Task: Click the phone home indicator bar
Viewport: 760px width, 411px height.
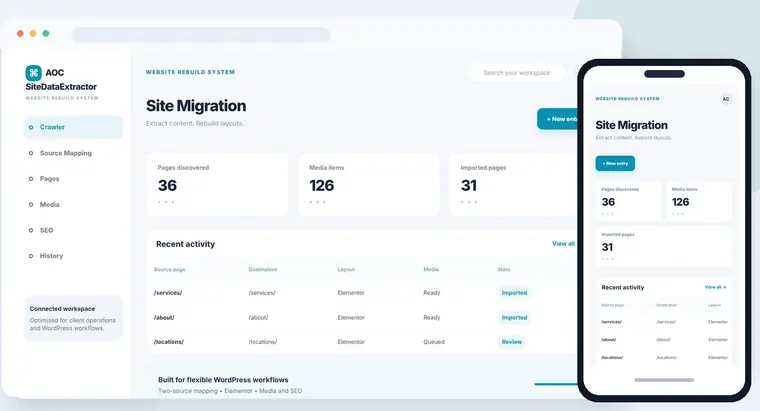Action: (x=664, y=380)
